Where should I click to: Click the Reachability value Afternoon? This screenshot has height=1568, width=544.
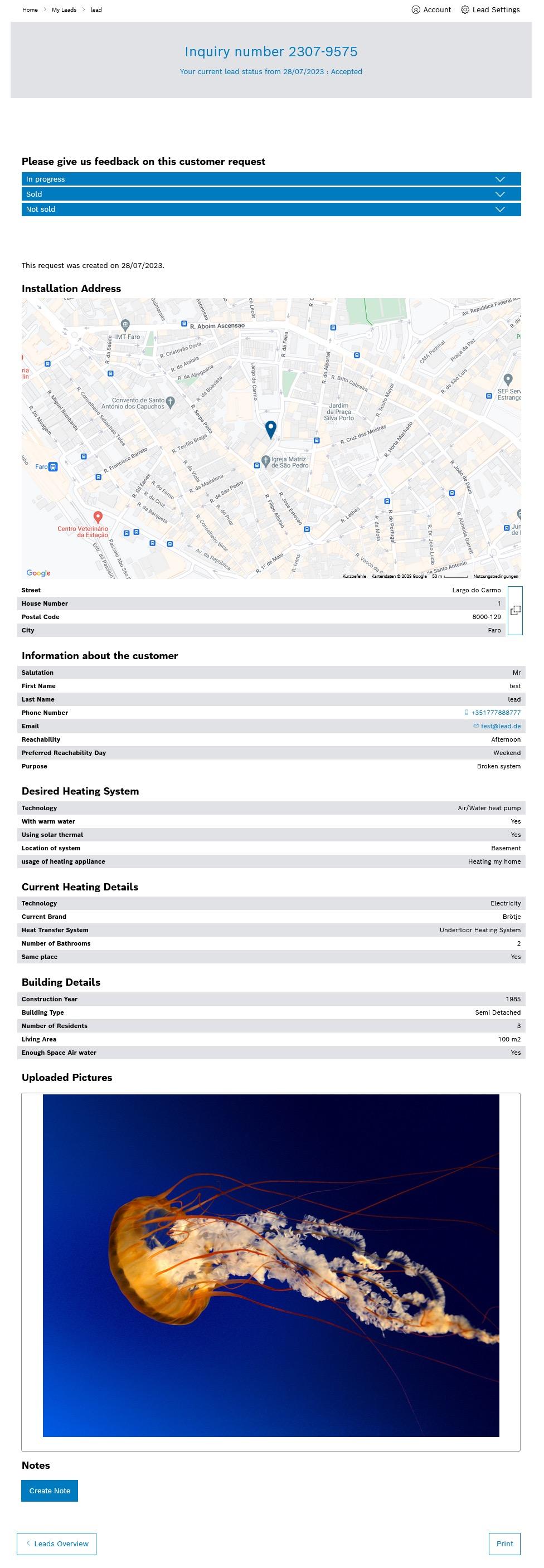(x=506, y=739)
